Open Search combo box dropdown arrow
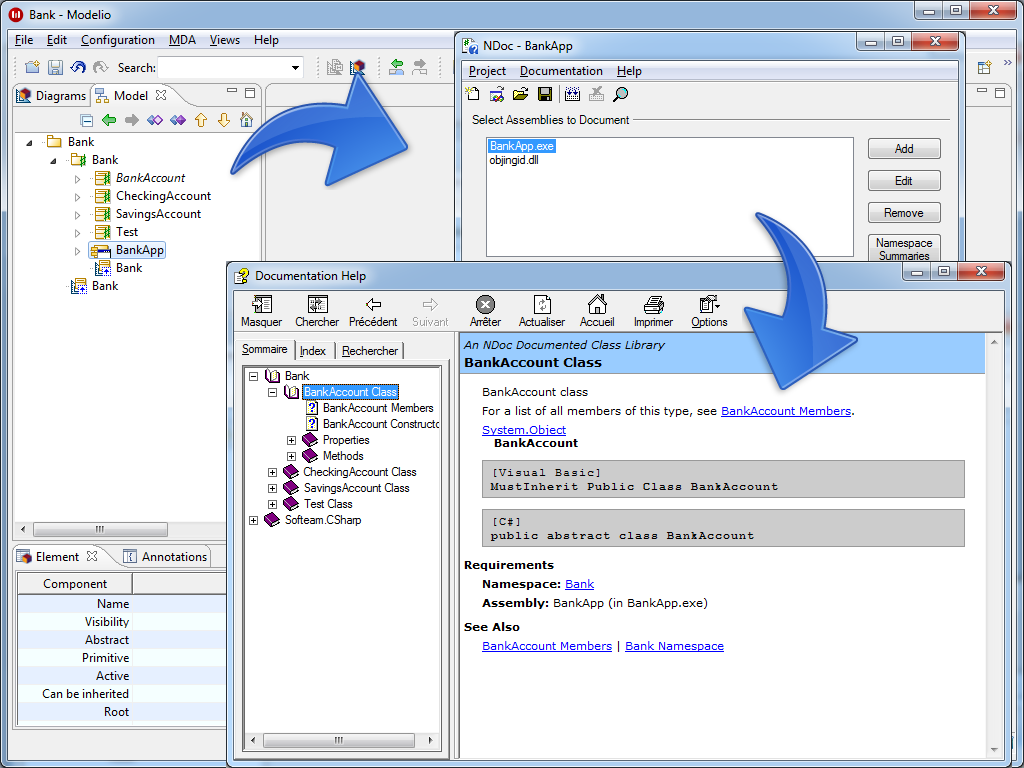The height and width of the screenshot is (768, 1024). coord(295,67)
